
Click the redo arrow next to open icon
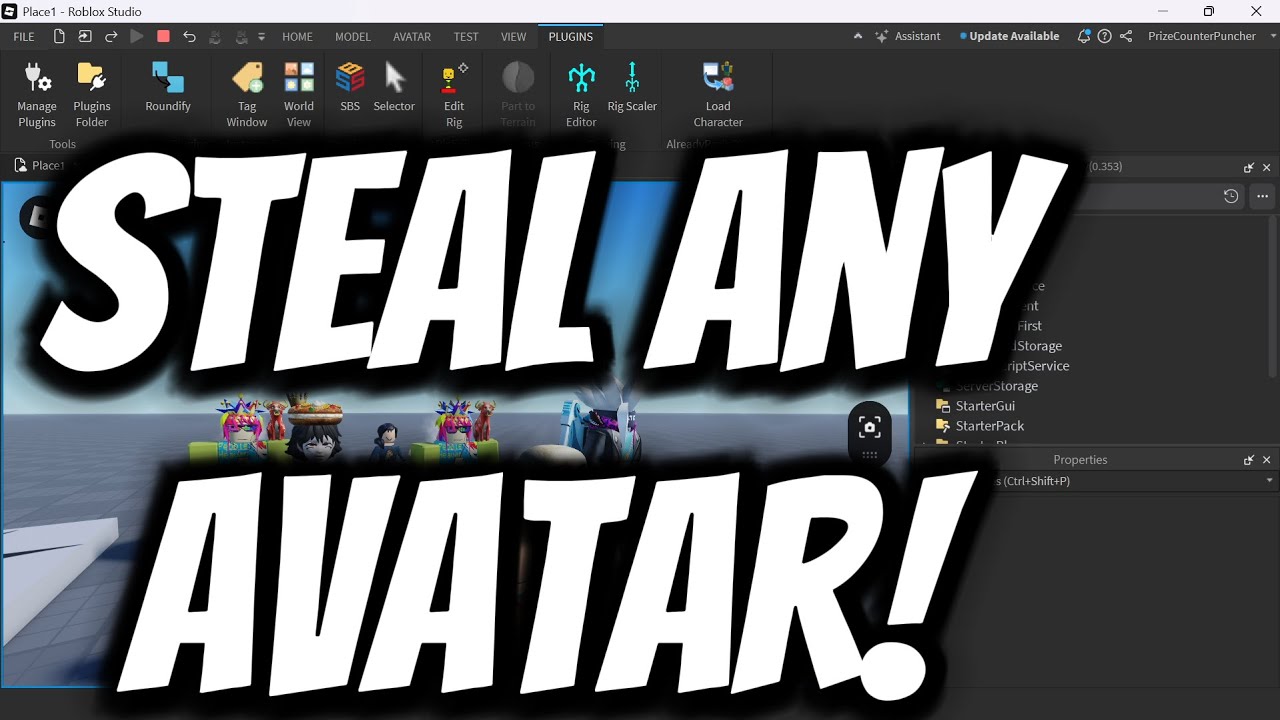point(111,36)
